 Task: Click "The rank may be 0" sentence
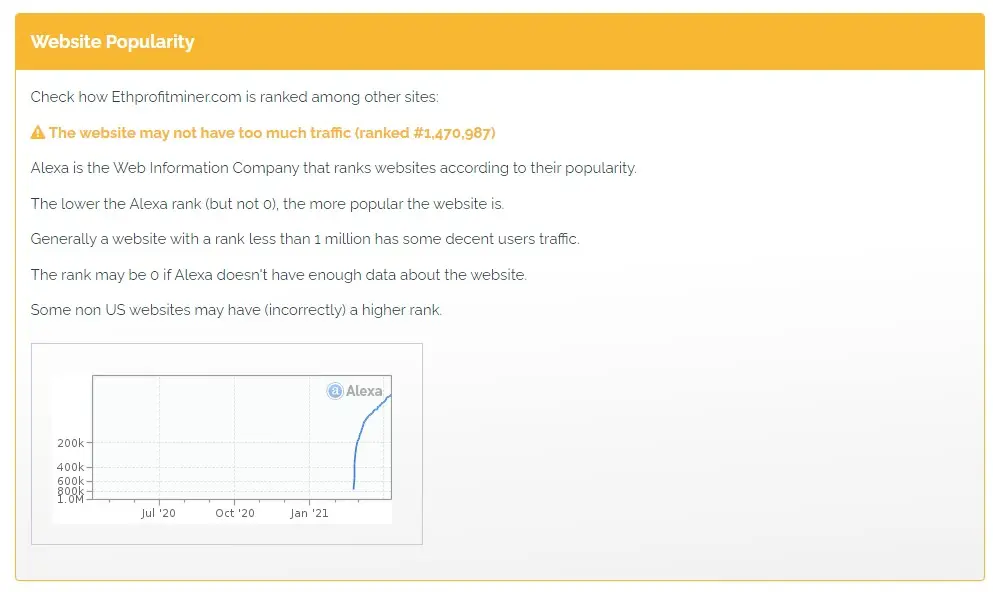[x=279, y=275]
